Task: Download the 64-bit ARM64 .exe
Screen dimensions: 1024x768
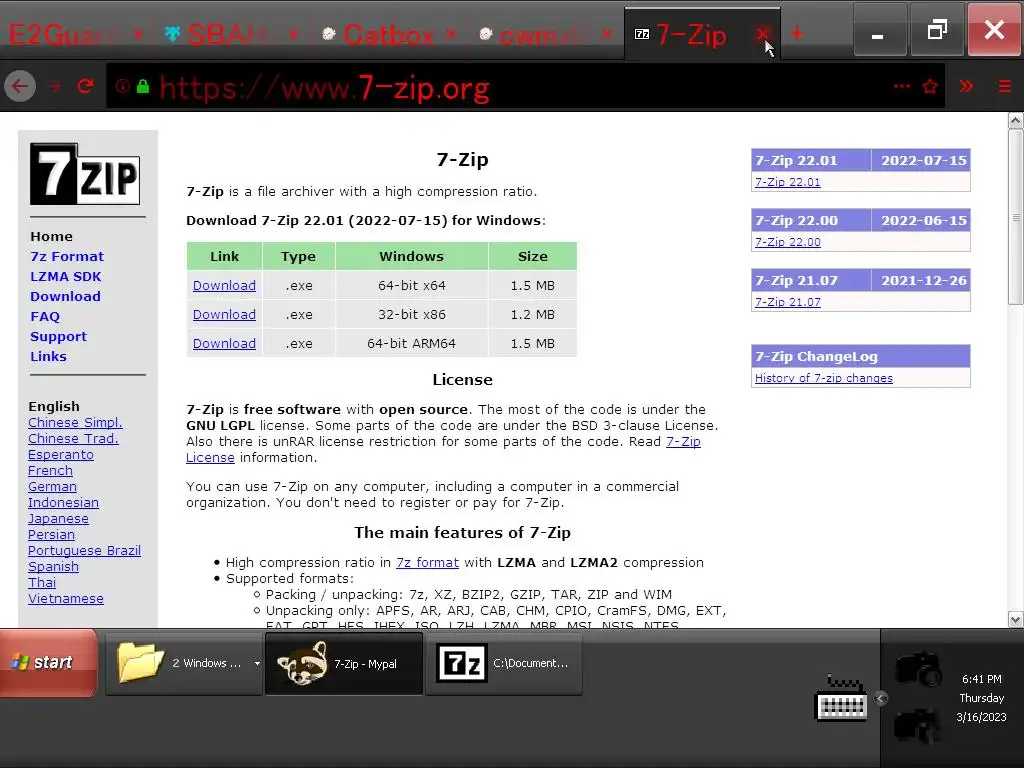Action: pyautogui.click(x=224, y=344)
